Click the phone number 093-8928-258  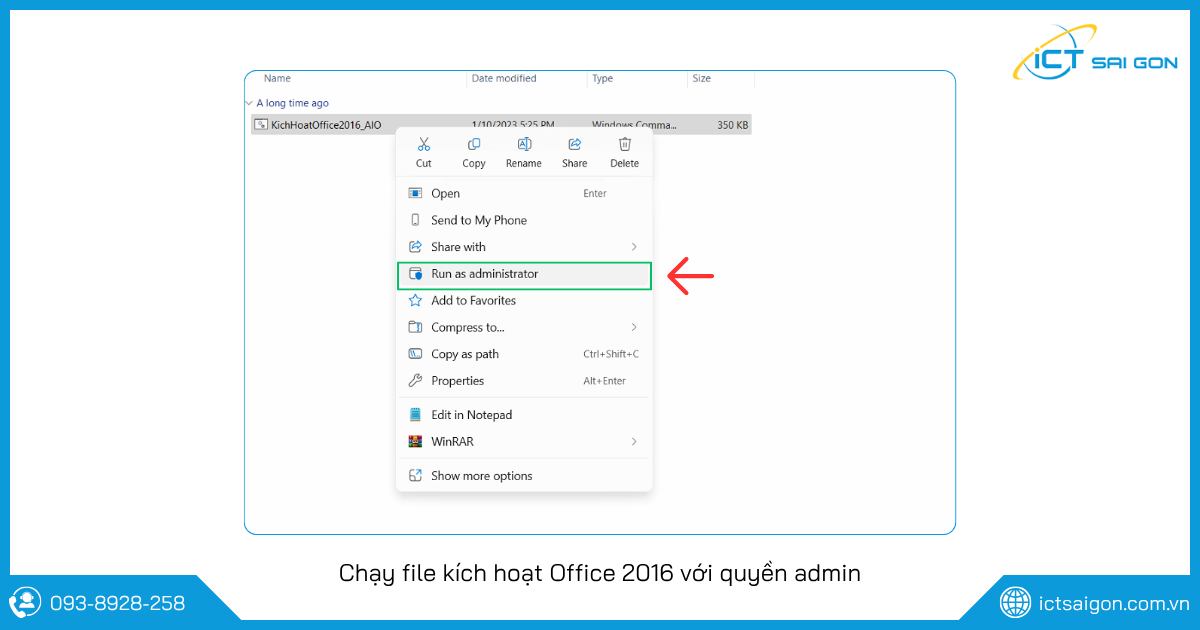pyautogui.click(x=117, y=603)
